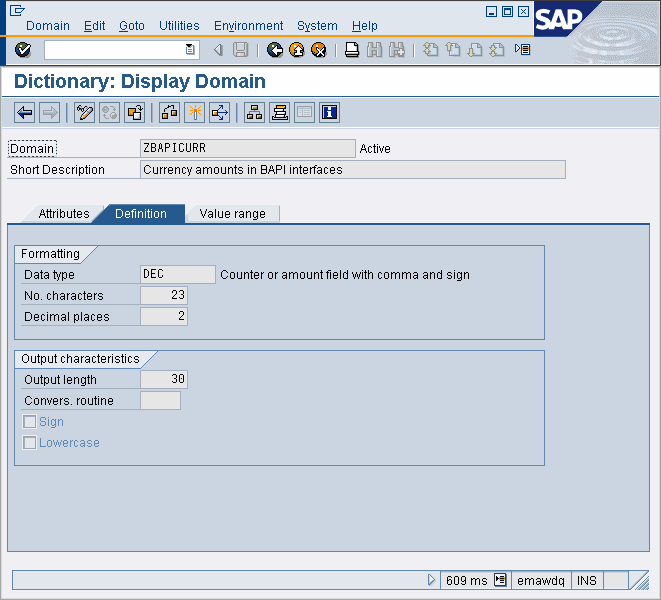
Task: Click the next object right arrow button
Action: pos(50,113)
